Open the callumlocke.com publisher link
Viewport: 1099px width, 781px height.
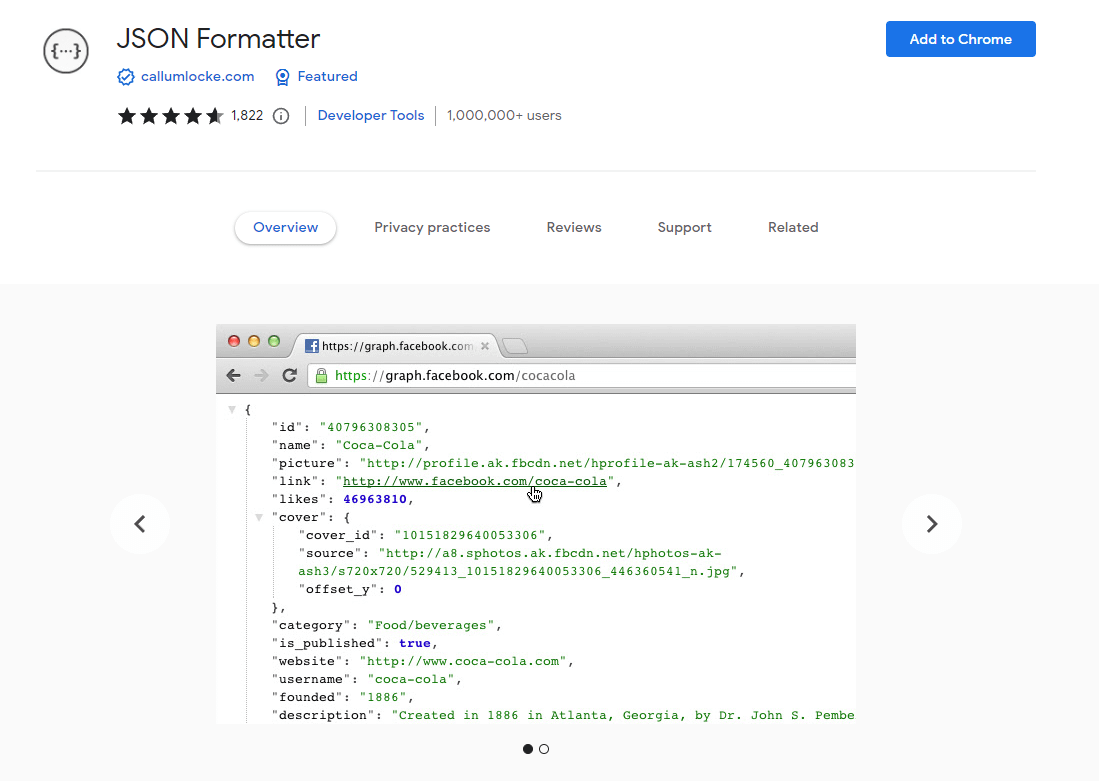coord(197,77)
